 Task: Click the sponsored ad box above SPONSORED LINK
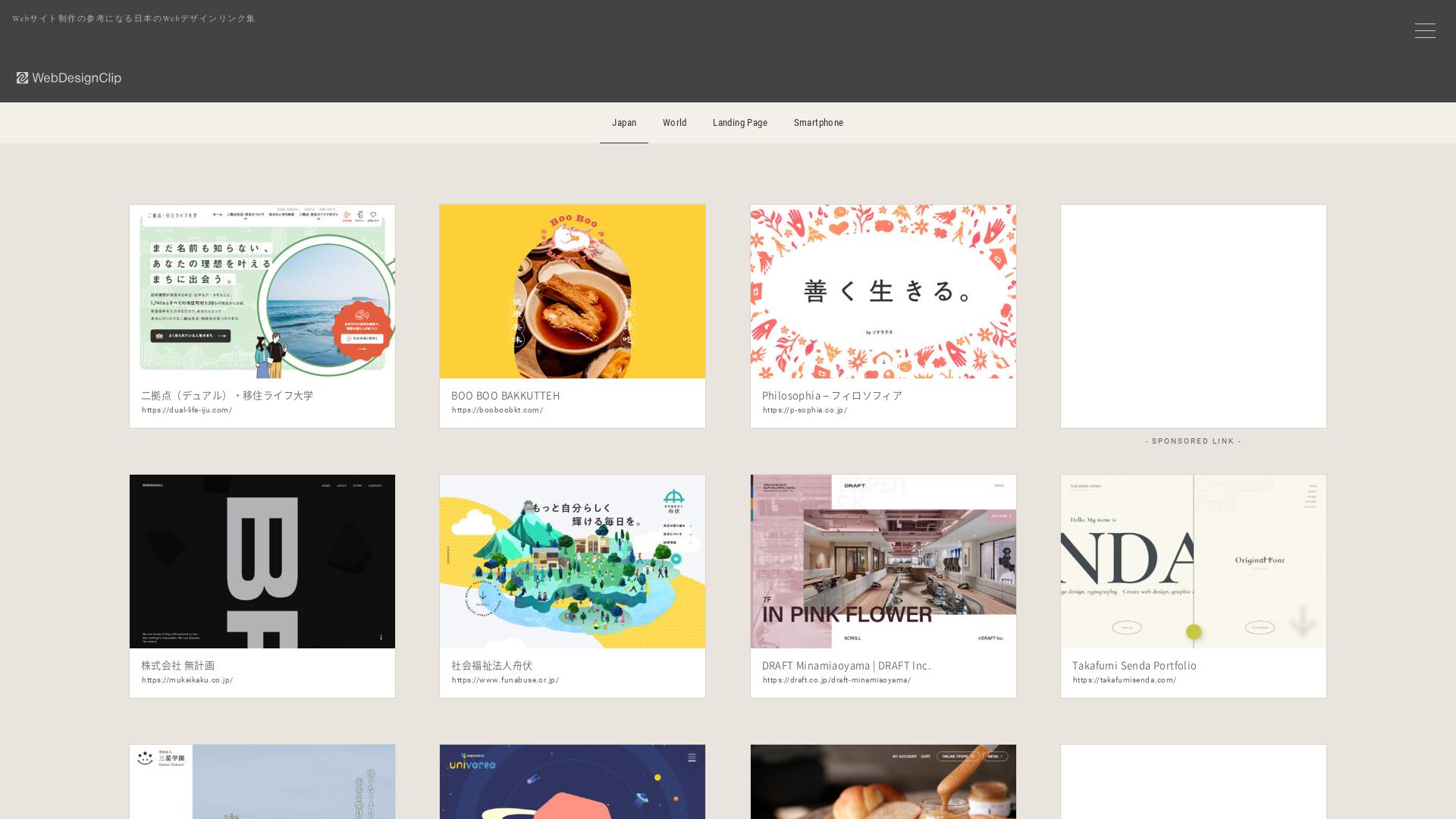[1194, 316]
